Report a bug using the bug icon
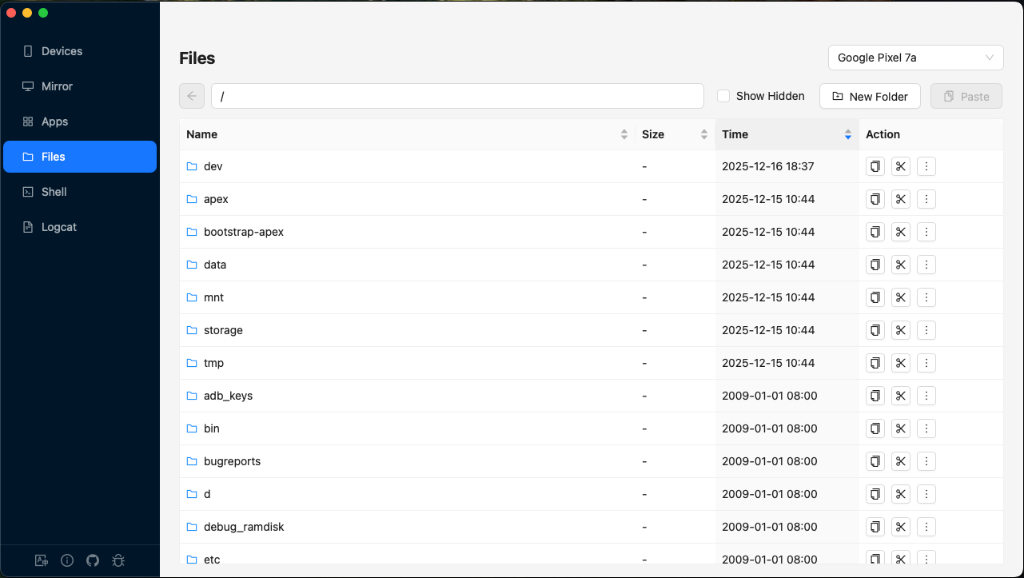Image resolution: width=1024 pixels, height=578 pixels. 118,560
